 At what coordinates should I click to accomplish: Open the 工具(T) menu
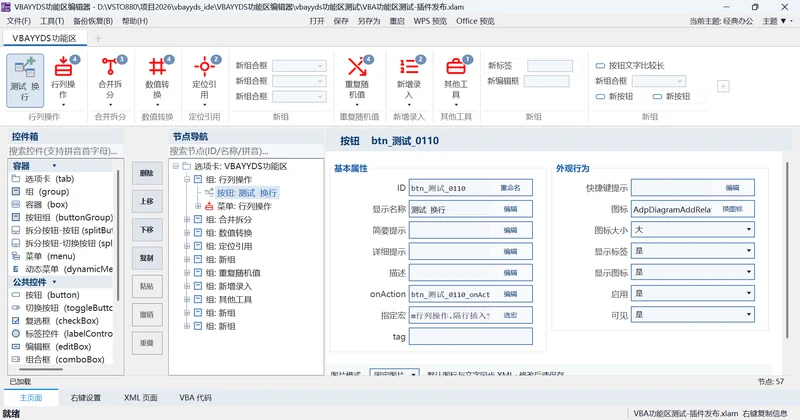pyautogui.click(x=52, y=21)
